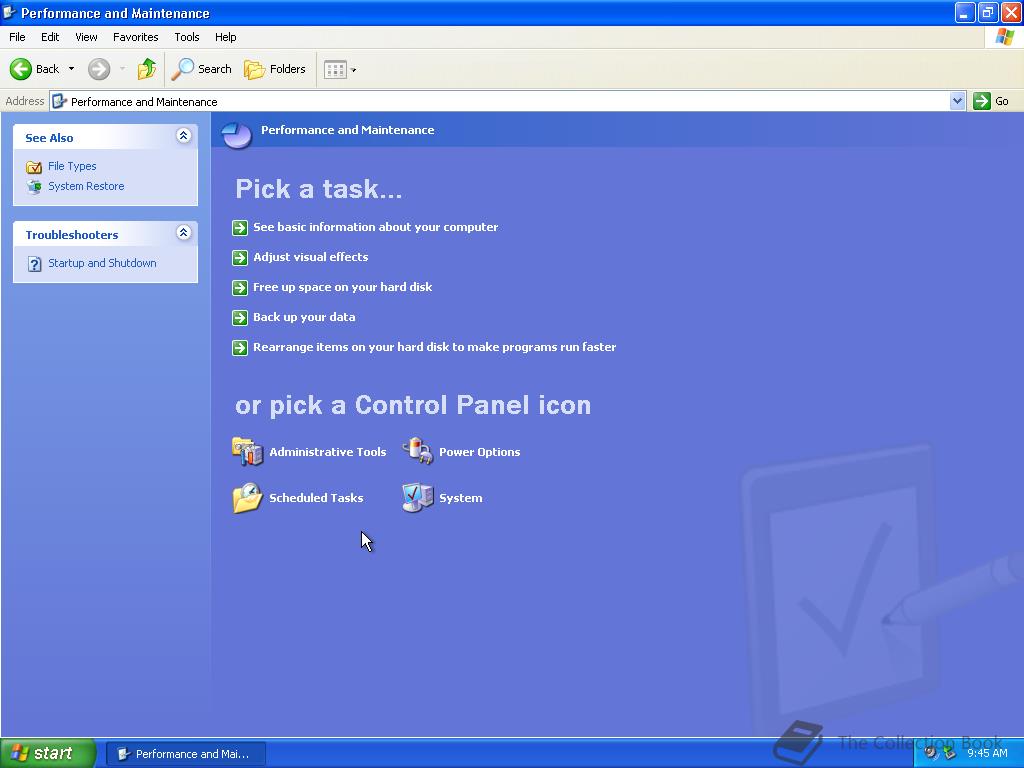Image resolution: width=1024 pixels, height=768 pixels.
Task: Go up one folder level
Action: point(146,69)
